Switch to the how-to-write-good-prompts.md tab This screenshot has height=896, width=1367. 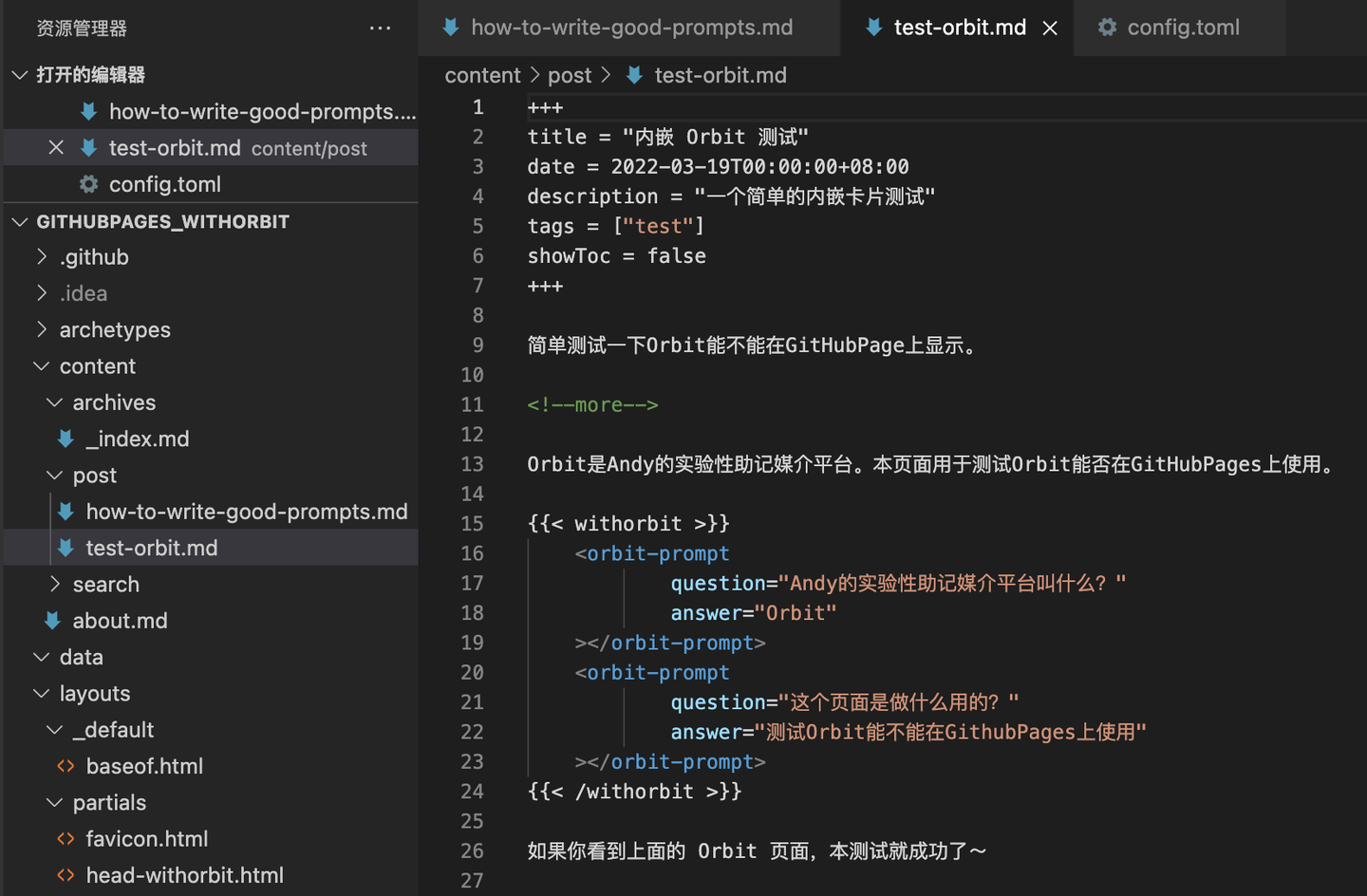click(x=631, y=28)
